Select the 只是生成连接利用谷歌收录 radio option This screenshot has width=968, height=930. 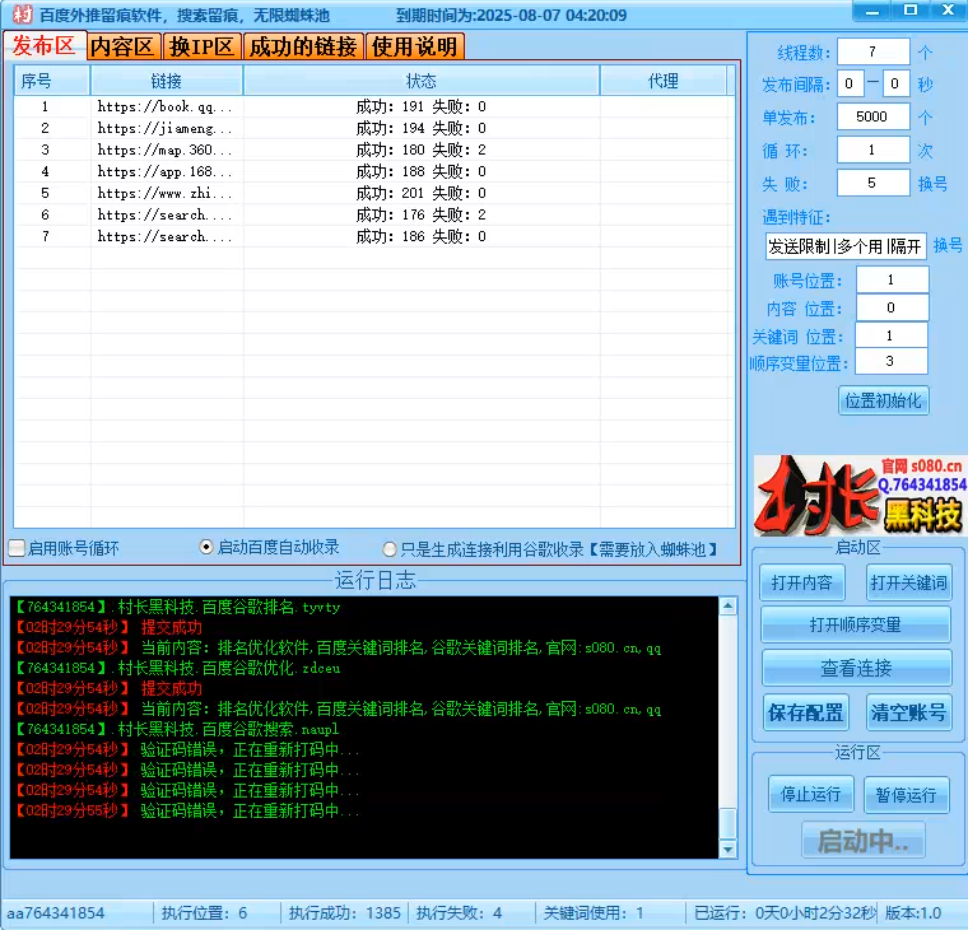click(388, 548)
